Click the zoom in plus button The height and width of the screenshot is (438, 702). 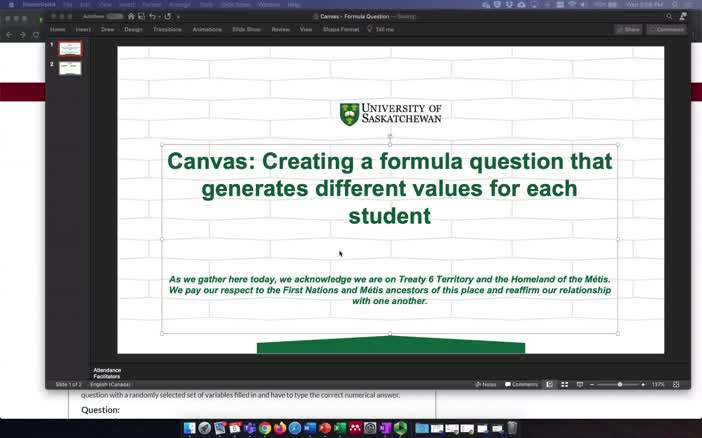643,384
